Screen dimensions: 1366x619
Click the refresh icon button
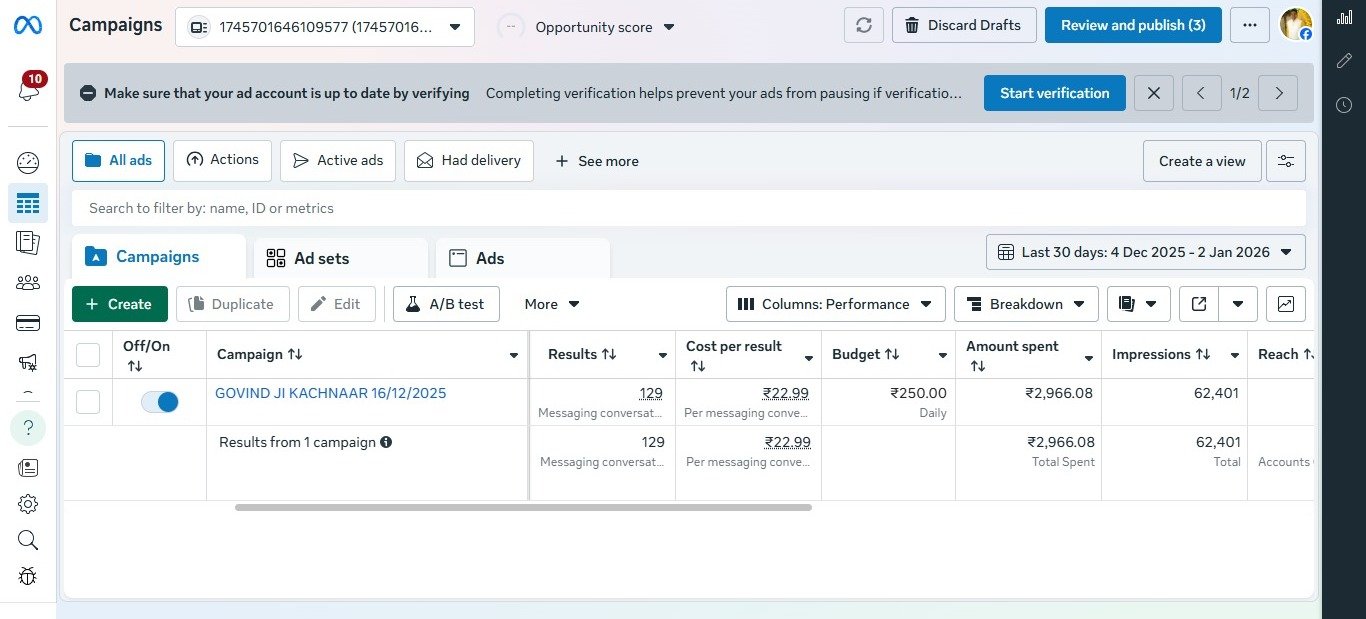864,25
